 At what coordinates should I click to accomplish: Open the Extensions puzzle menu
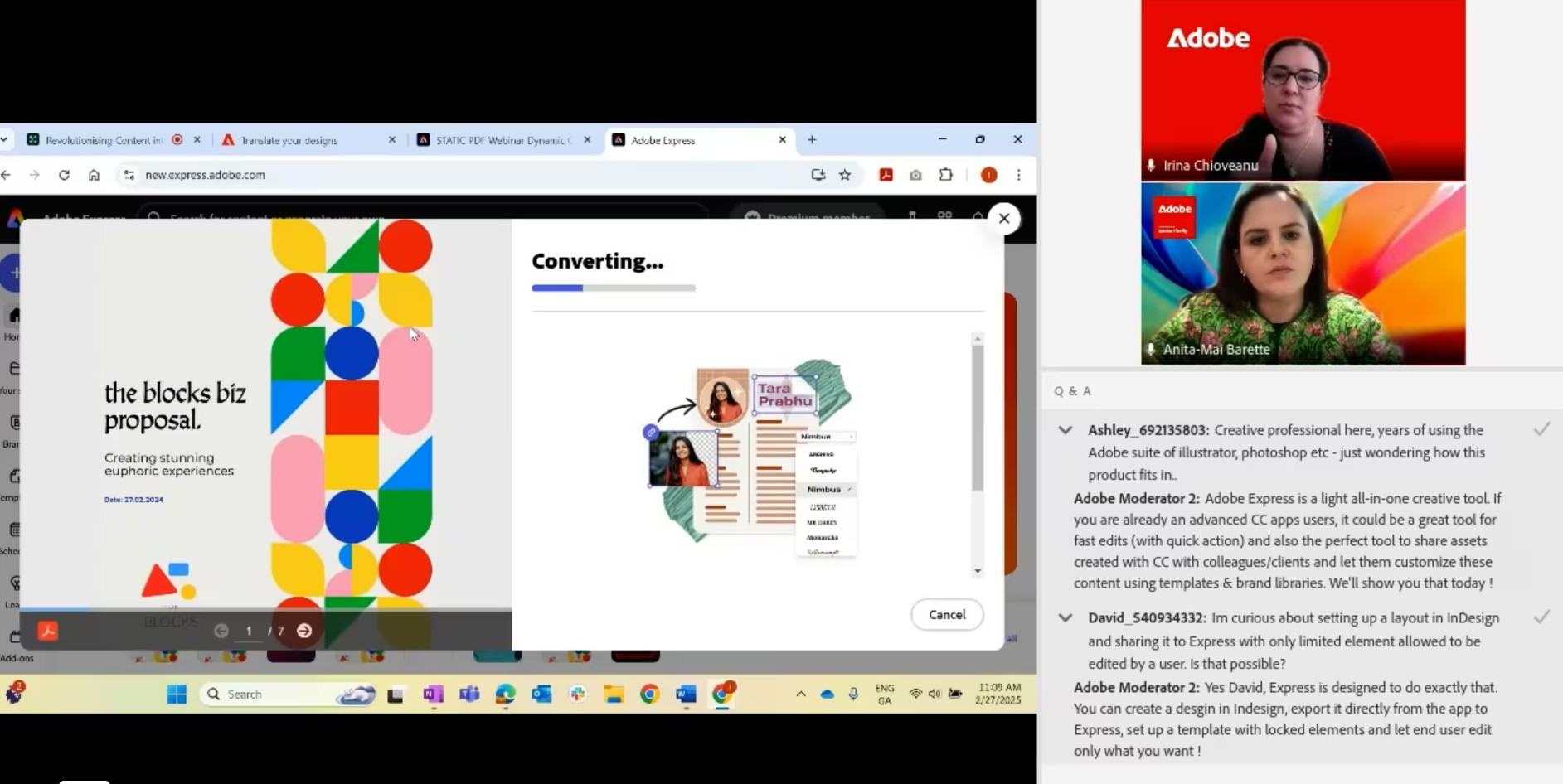[946, 175]
